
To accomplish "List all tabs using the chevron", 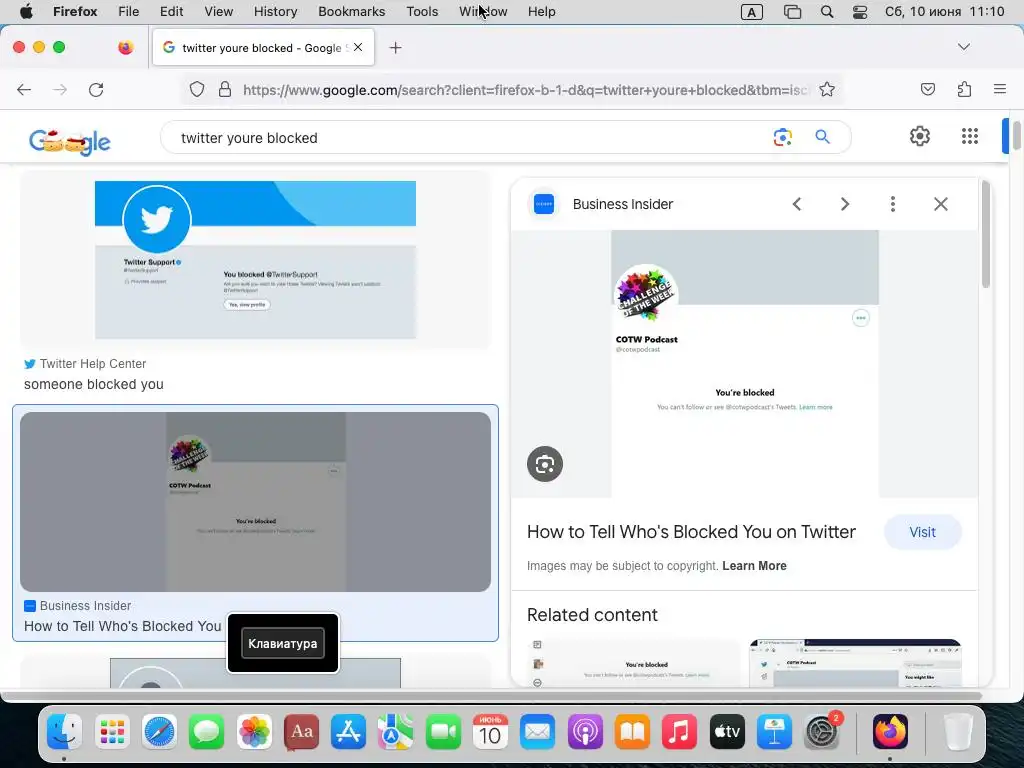I will pyautogui.click(x=963, y=47).
